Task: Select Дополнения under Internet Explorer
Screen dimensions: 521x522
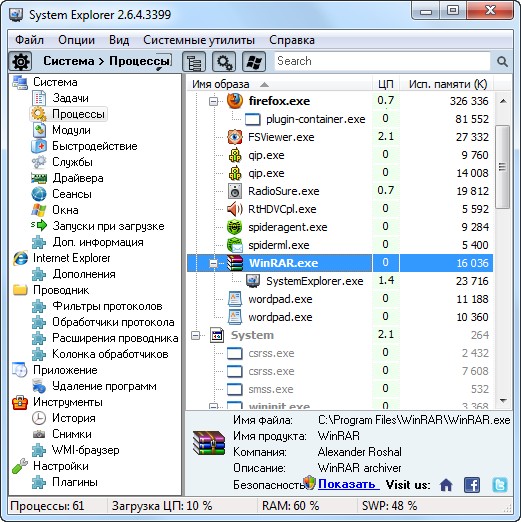Action: 84,274
